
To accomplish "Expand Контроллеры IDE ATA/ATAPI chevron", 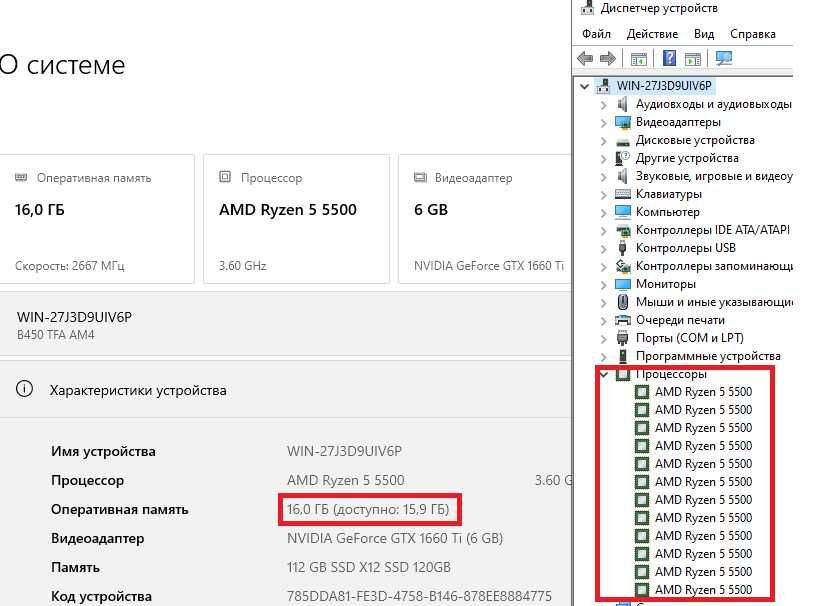I will 603,231.
